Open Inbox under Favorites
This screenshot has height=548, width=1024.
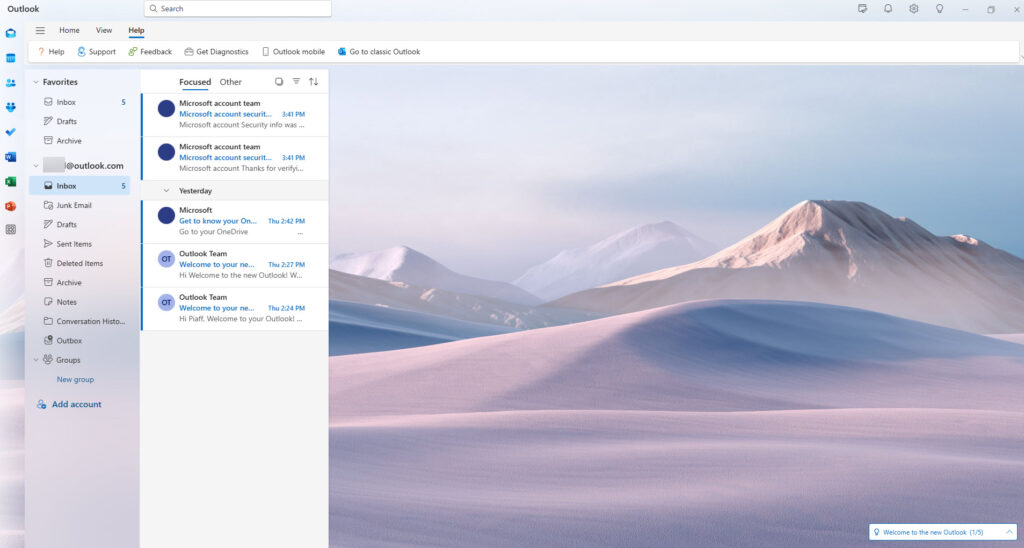(80, 102)
